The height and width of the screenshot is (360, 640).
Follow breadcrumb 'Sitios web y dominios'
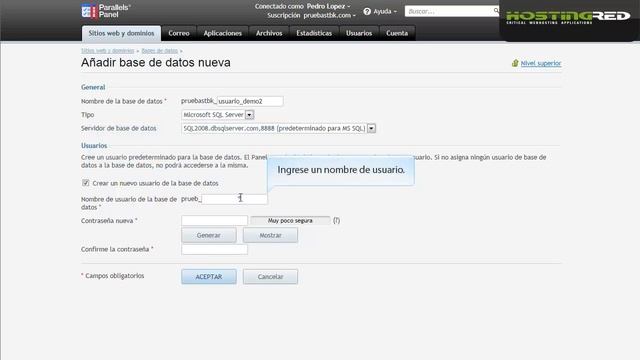tap(107, 51)
